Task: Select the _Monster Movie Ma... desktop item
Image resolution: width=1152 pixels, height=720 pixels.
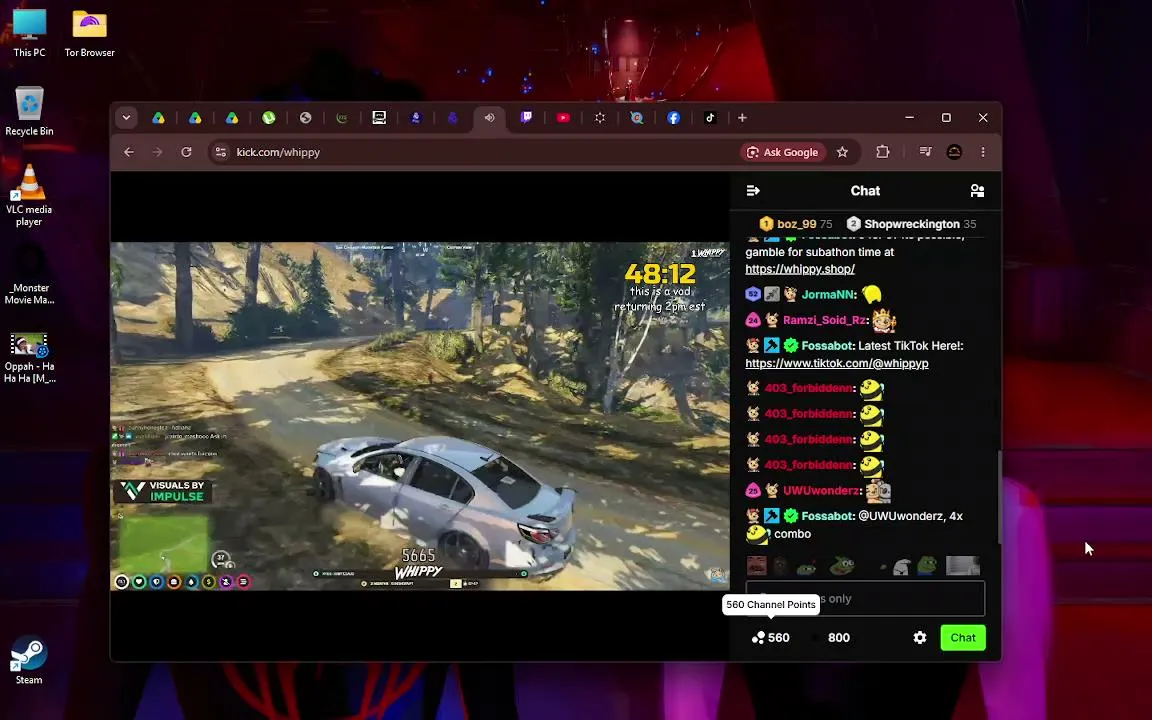Action: tap(29, 274)
